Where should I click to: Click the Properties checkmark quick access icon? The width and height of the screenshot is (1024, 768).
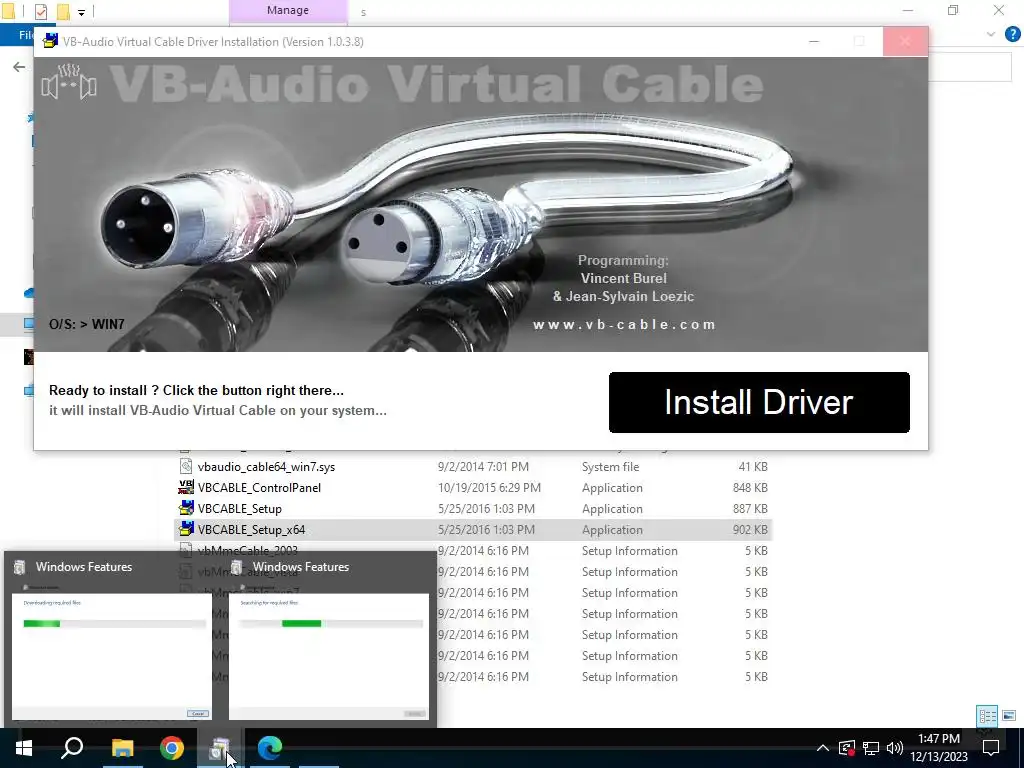click(x=40, y=11)
